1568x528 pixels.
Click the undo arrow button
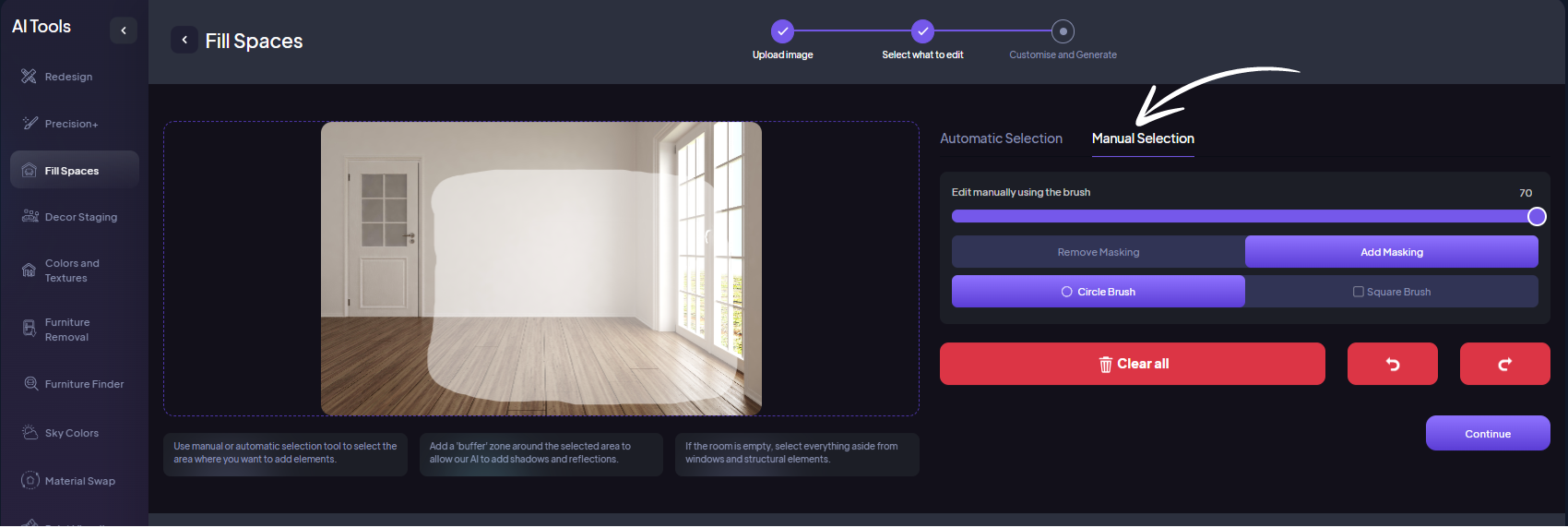[1392, 365]
